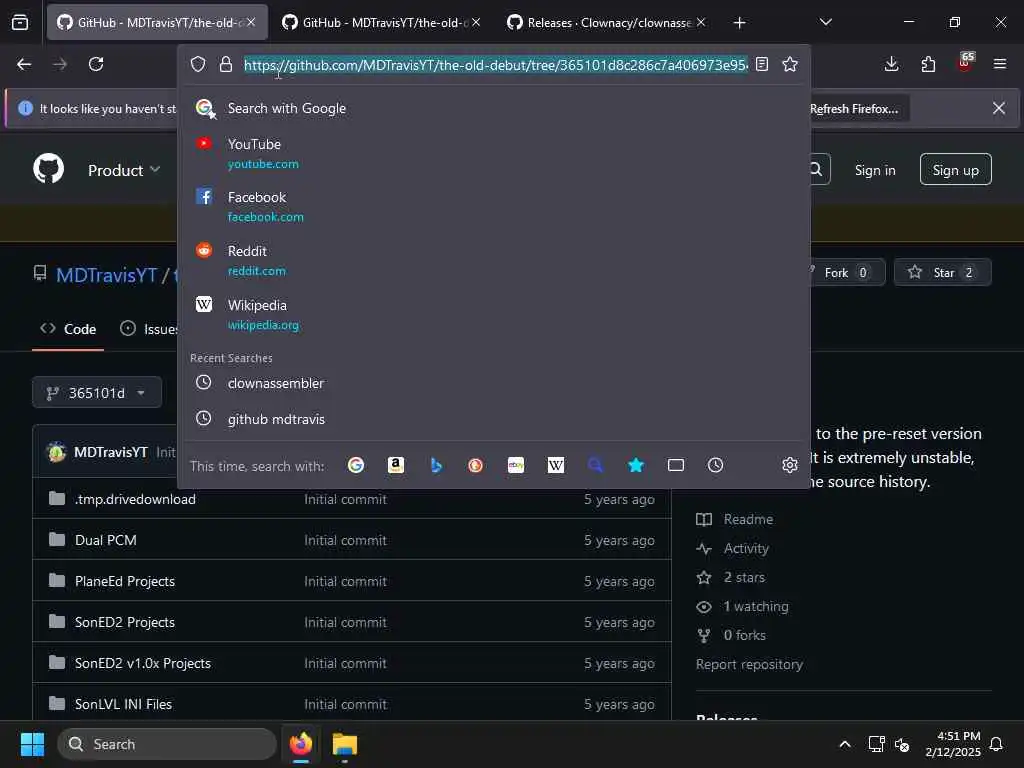Search this time with Google icon
Image resolution: width=1024 pixels, height=768 pixels.
[x=356, y=465]
